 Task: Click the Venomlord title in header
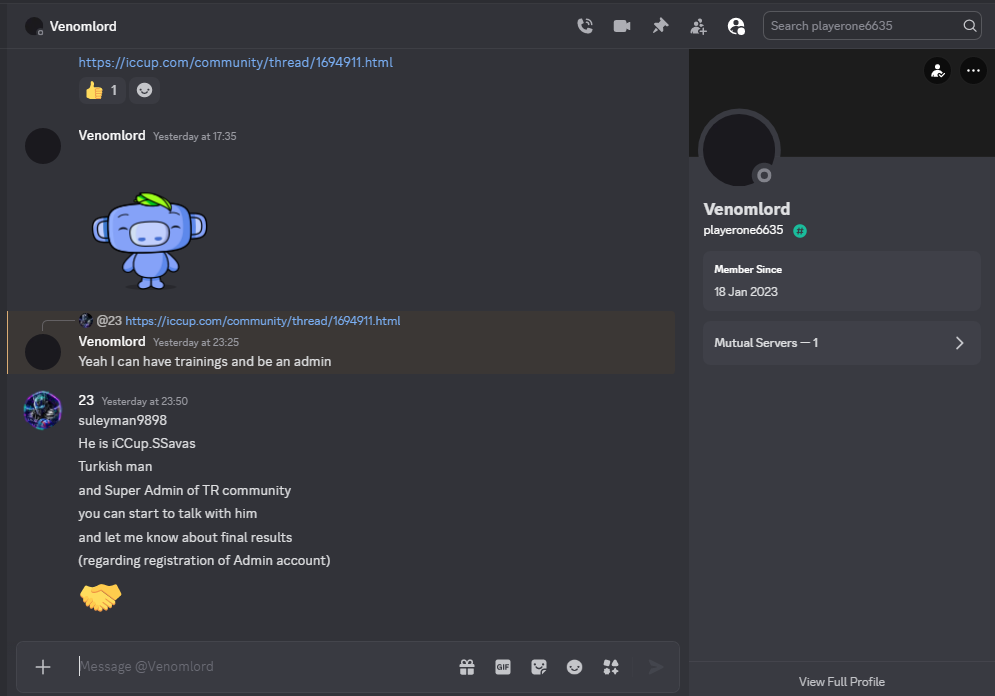(x=83, y=26)
